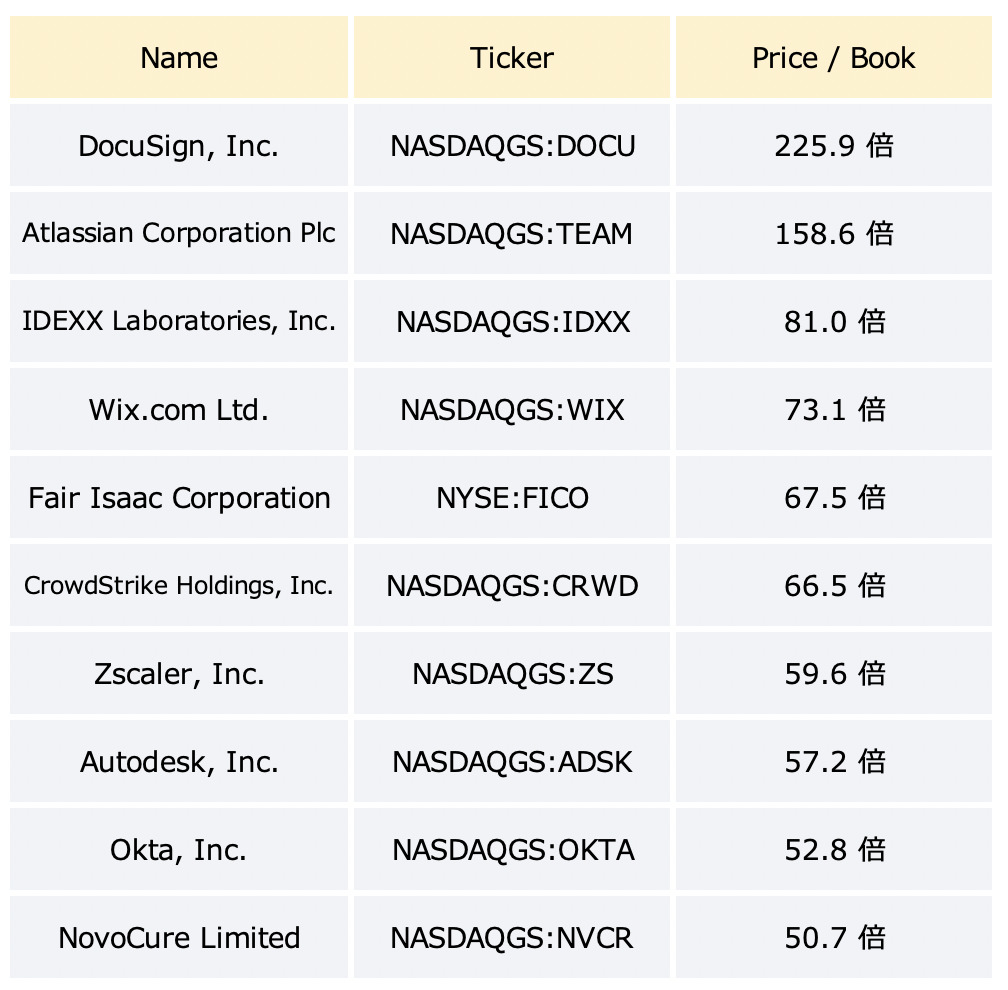Screen dimensions: 1008x990
Task: Select the Autodesk, Inc. name cell
Action: [179, 762]
